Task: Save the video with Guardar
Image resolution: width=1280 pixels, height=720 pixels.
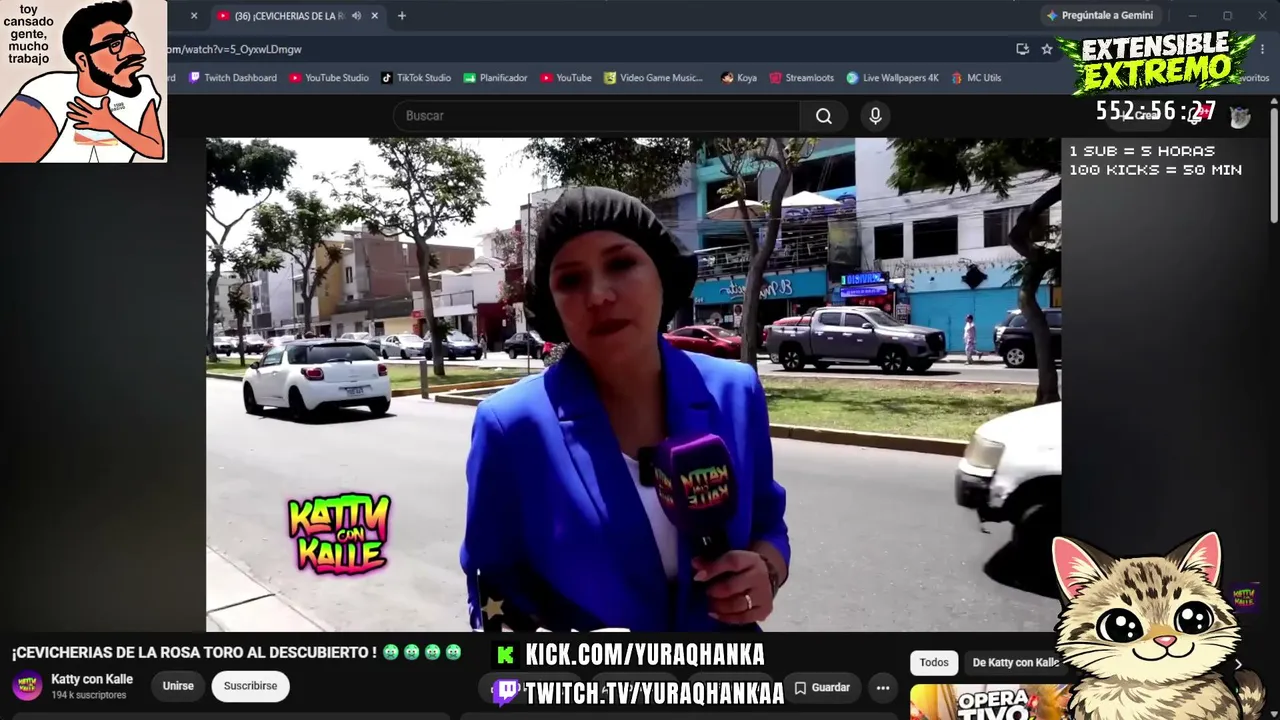Action: click(x=822, y=687)
